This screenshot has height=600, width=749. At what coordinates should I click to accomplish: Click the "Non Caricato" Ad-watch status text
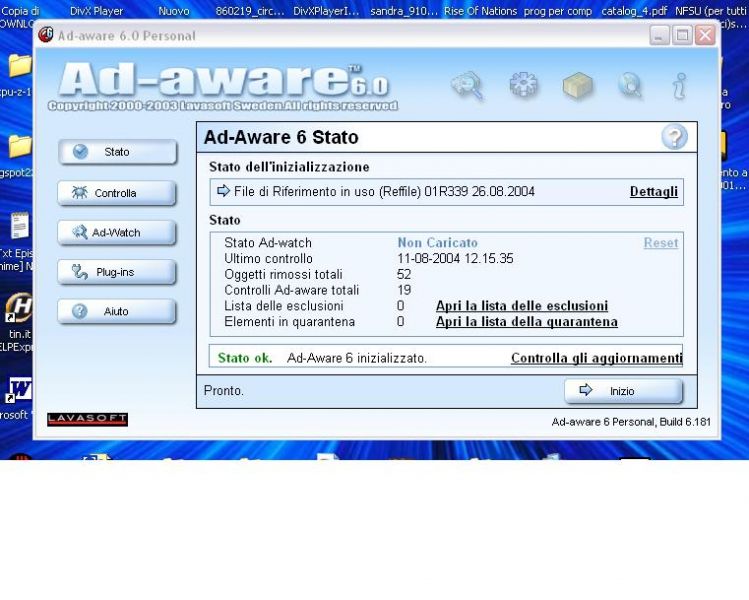(438, 243)
